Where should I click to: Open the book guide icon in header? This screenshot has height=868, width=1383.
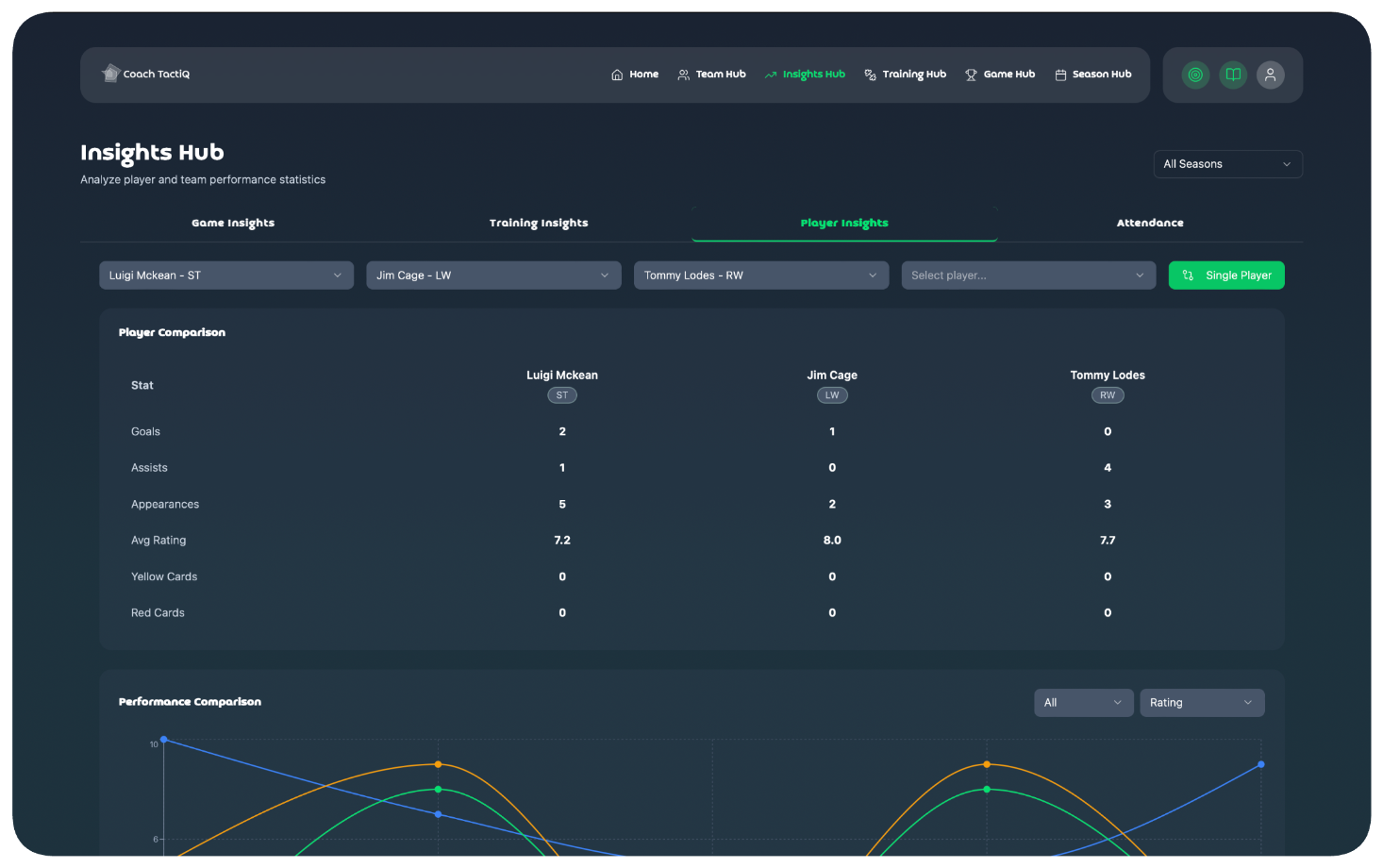[1233, 75]
